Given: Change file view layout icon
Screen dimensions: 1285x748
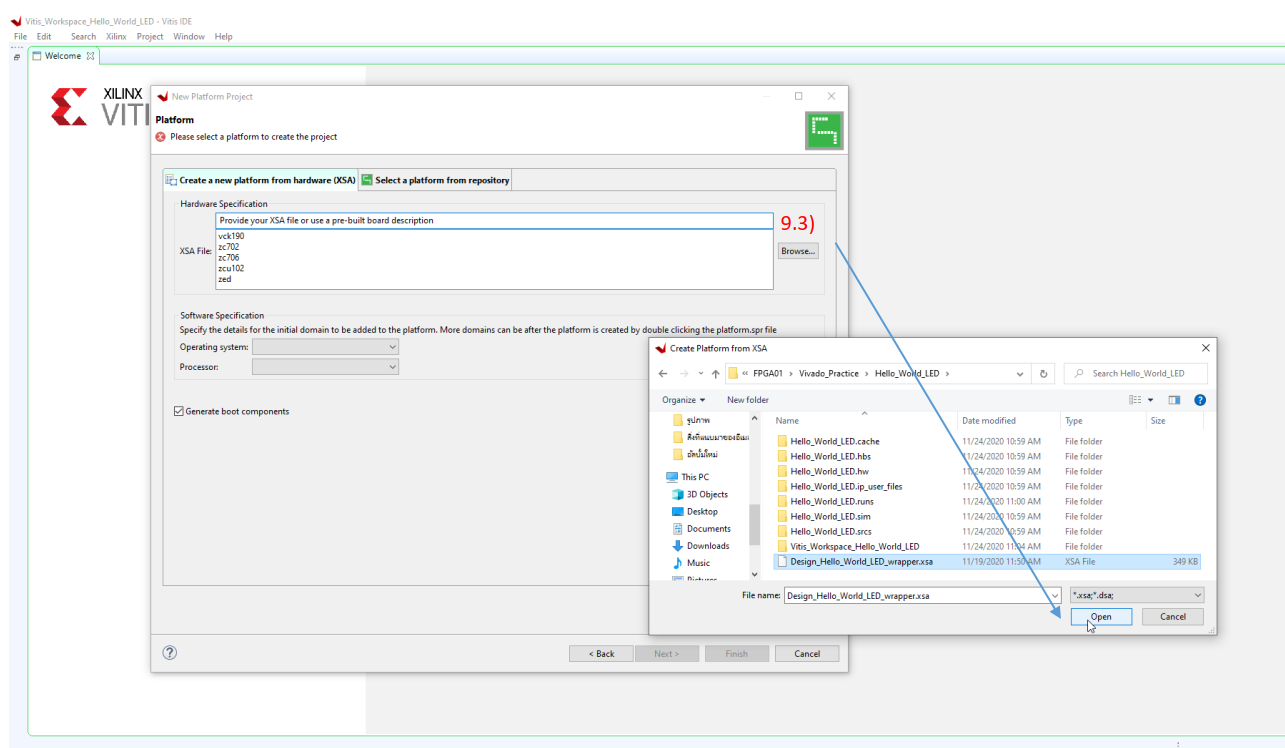Looking at the screenshot, I should [1135, 400].
